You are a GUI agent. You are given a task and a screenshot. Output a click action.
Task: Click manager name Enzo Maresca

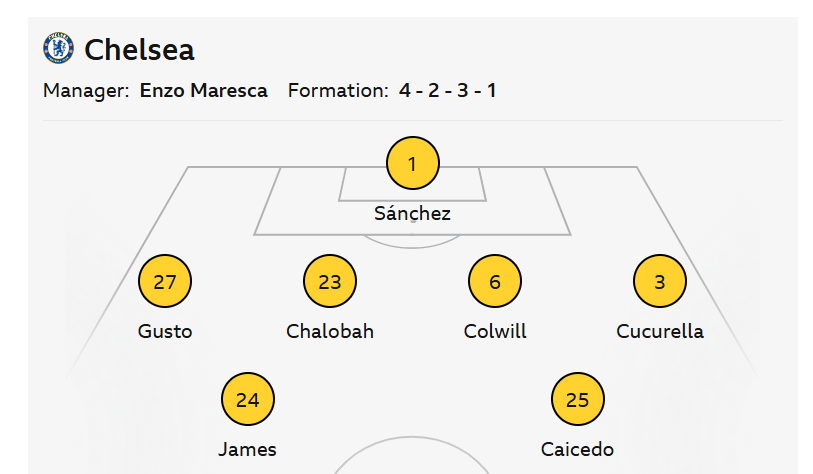(x=204, y=91)
